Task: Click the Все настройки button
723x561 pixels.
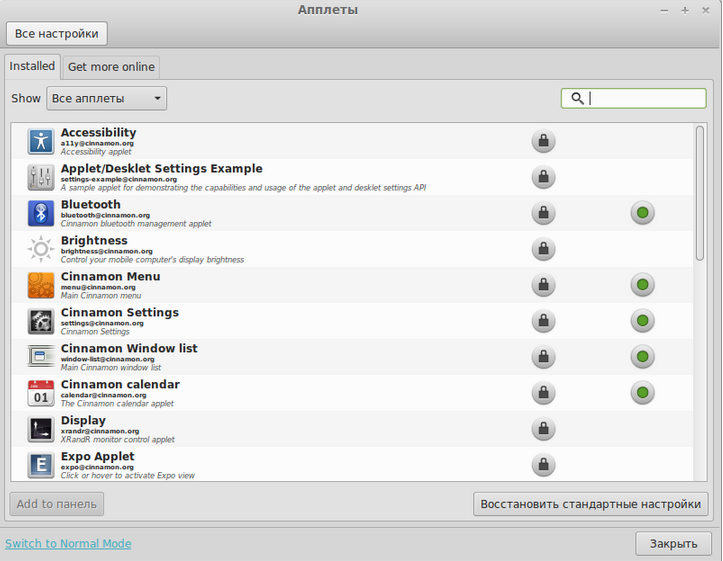Action: [57, 34]
